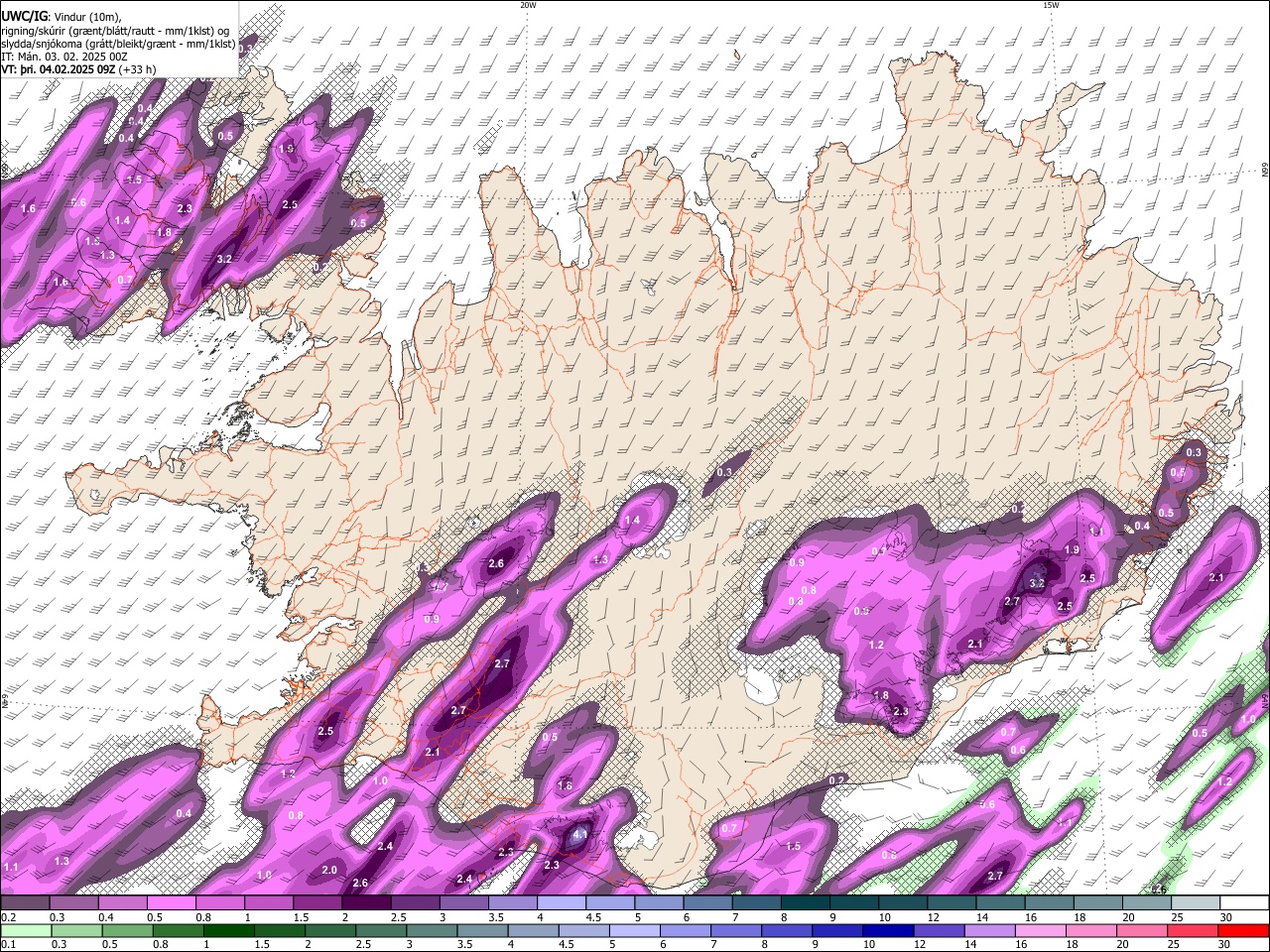Click the '20W' longitude label
Viewport: 1270px width, 952px height.
point(528,5)
